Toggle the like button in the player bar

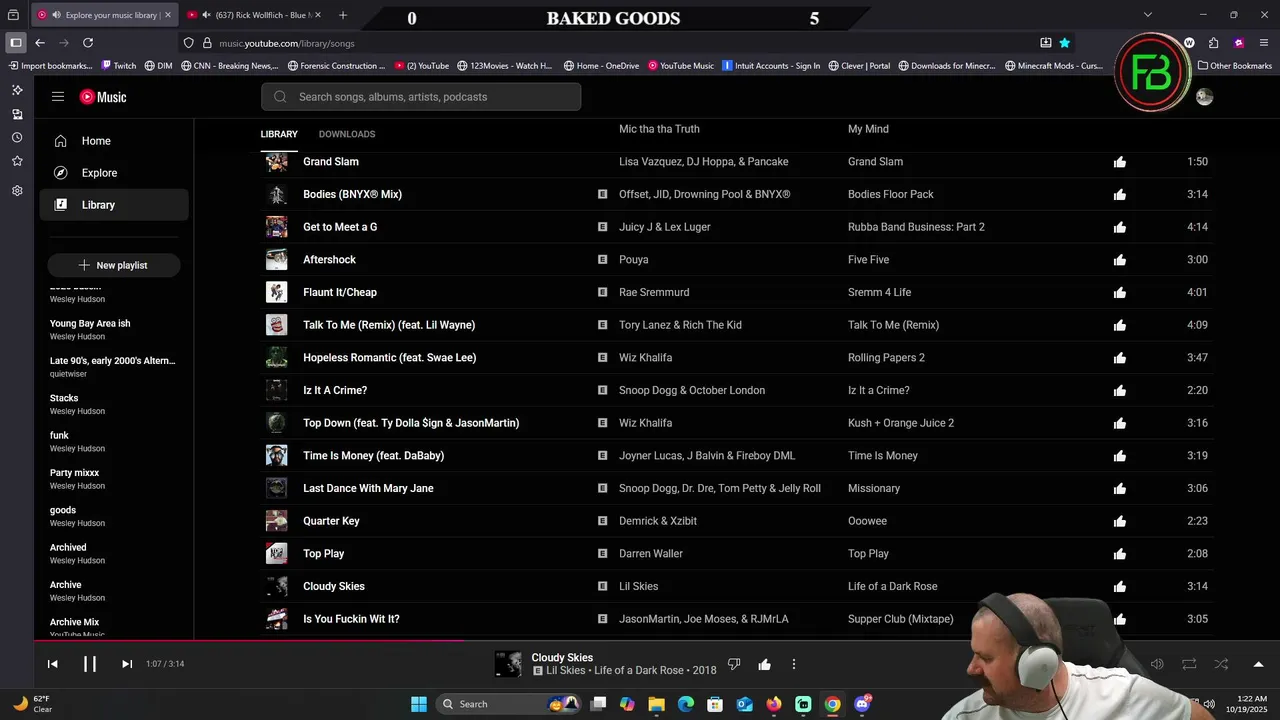click(x=764, y=664)
